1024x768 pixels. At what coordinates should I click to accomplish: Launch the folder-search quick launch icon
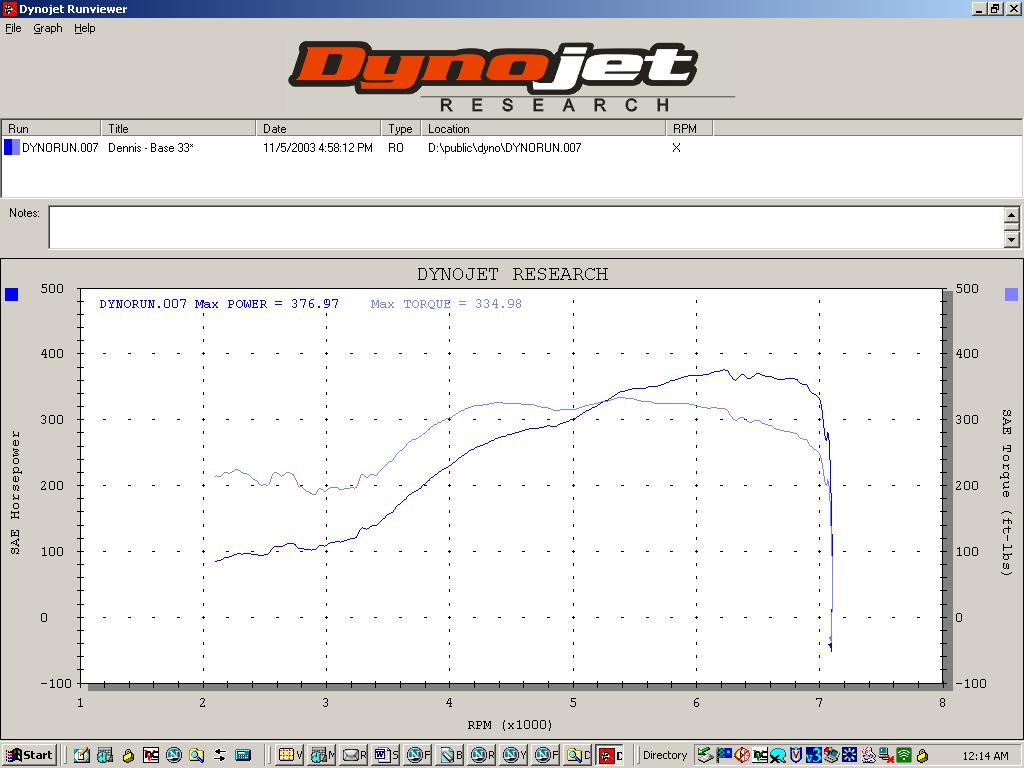(197, 756)
